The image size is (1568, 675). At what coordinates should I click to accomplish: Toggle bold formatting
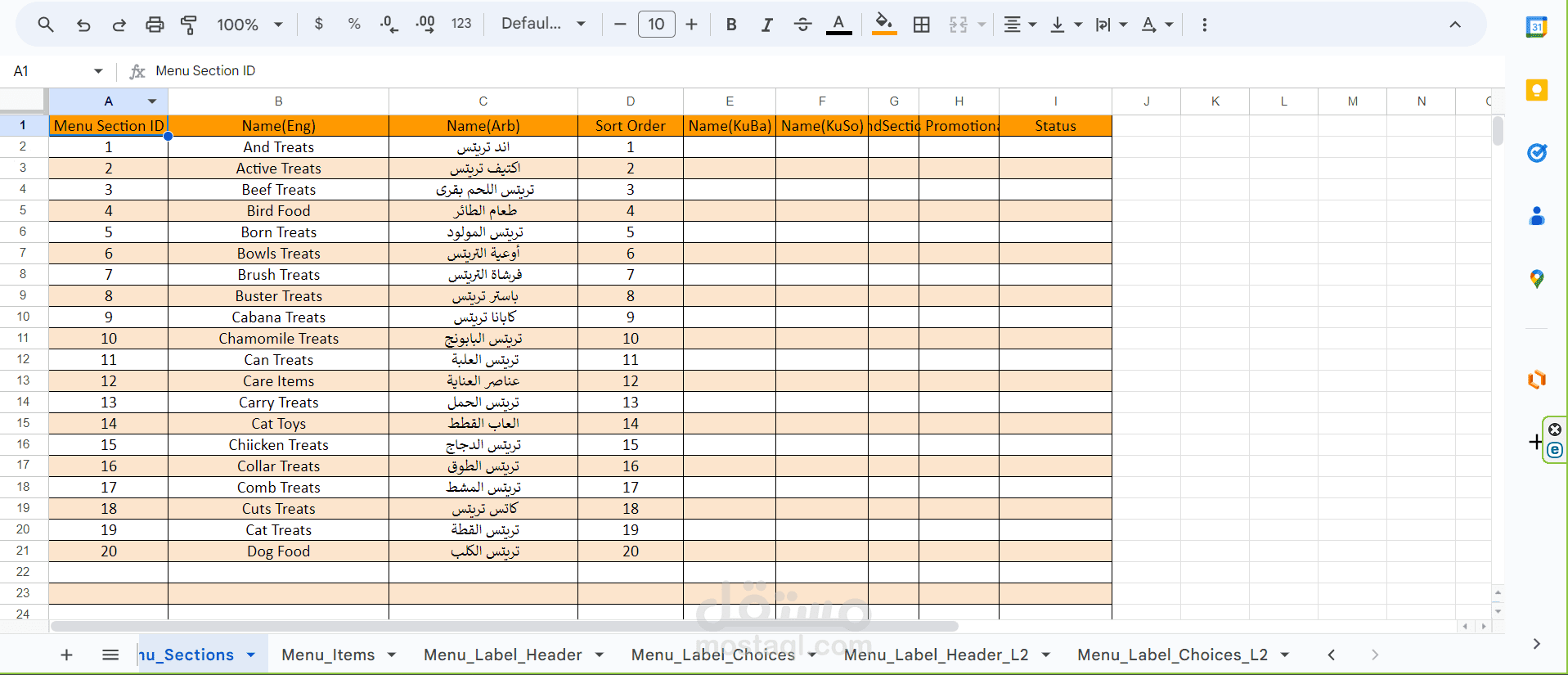731,25
